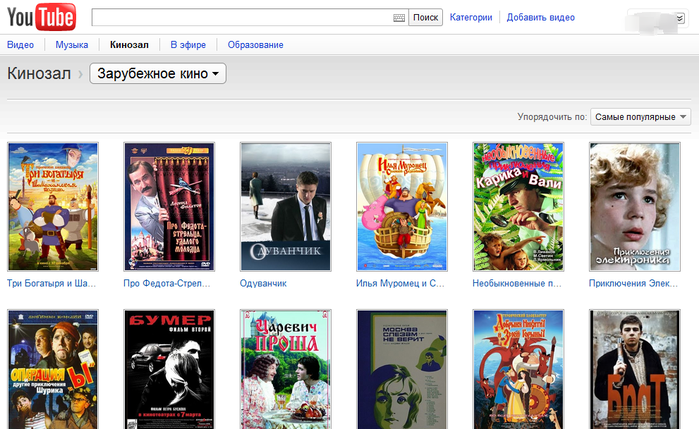Expand the account menu arrow at top right
Screen dimensions: 699x429
(680, 18)
